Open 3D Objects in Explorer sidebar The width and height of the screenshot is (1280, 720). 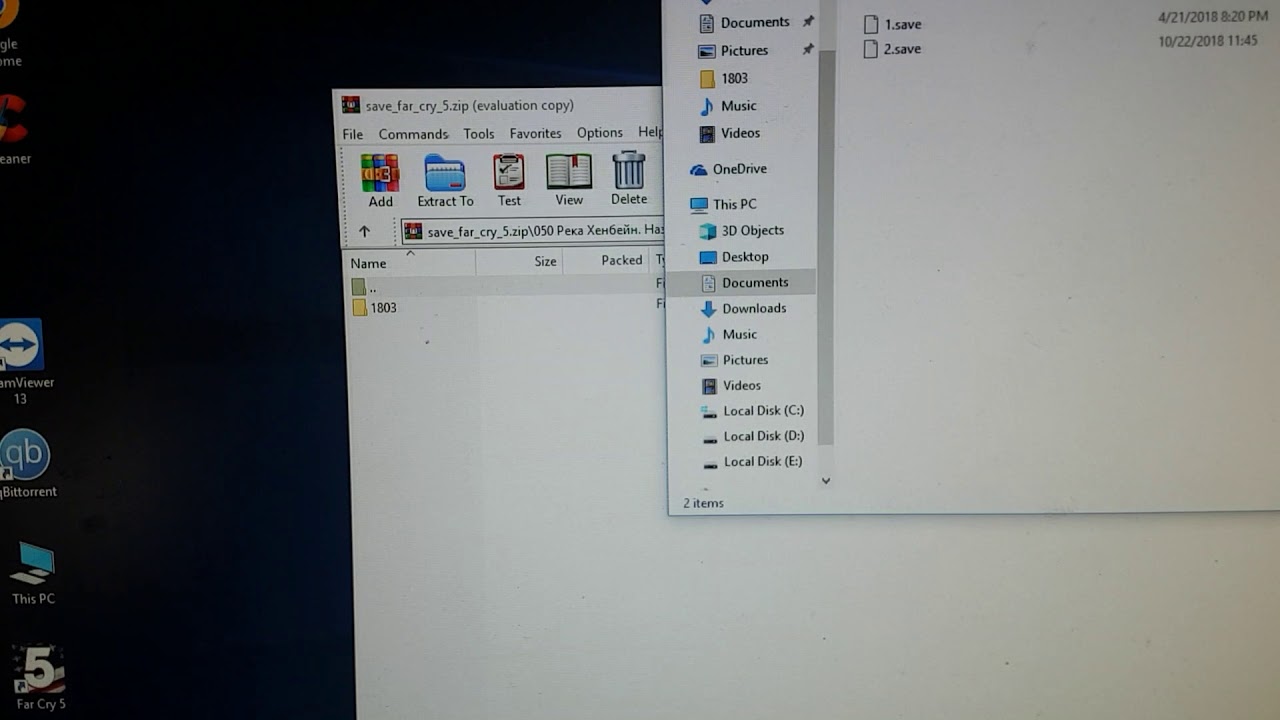(741, 230)
